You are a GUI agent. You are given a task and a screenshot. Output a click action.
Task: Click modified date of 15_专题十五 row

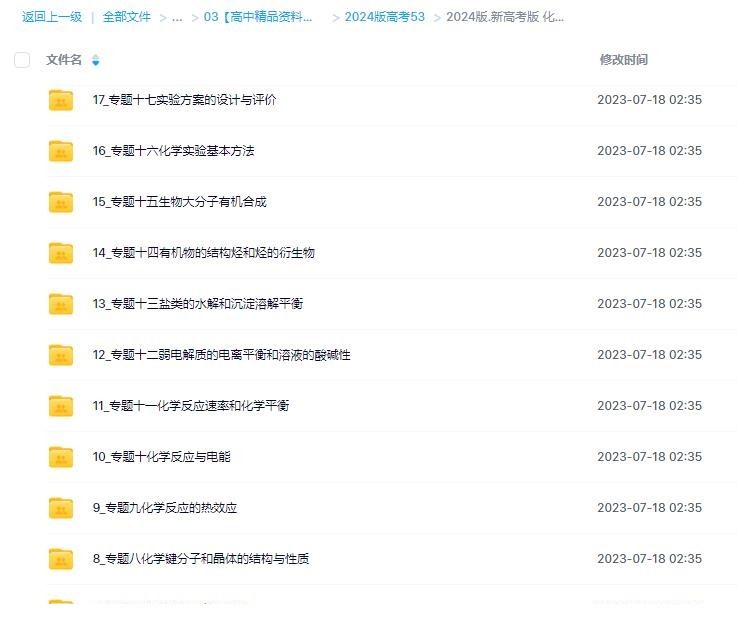pos(650,202)
